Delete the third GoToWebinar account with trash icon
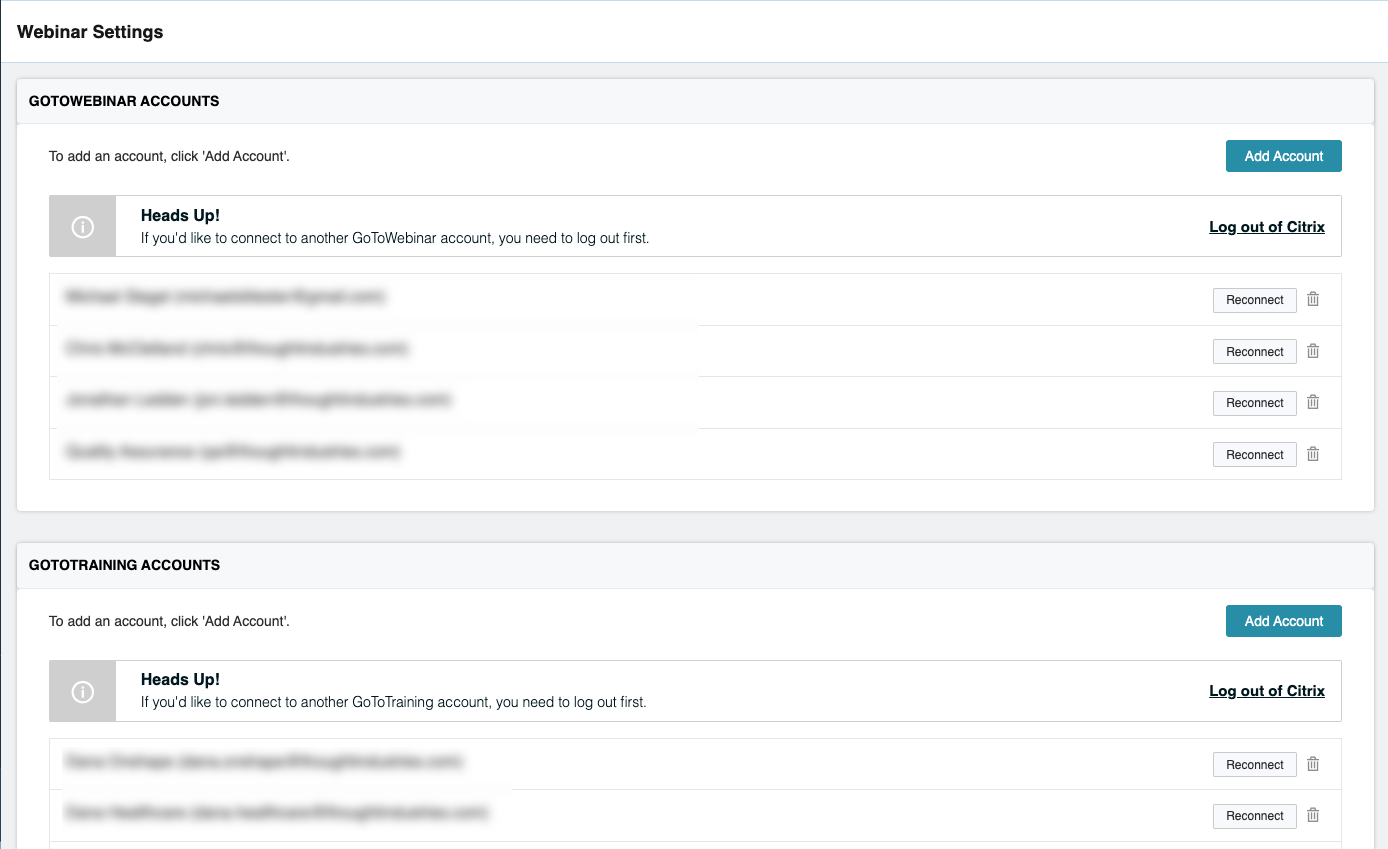The height and width of the screenshot is (849, 1388). click(x=1313, y=402)
